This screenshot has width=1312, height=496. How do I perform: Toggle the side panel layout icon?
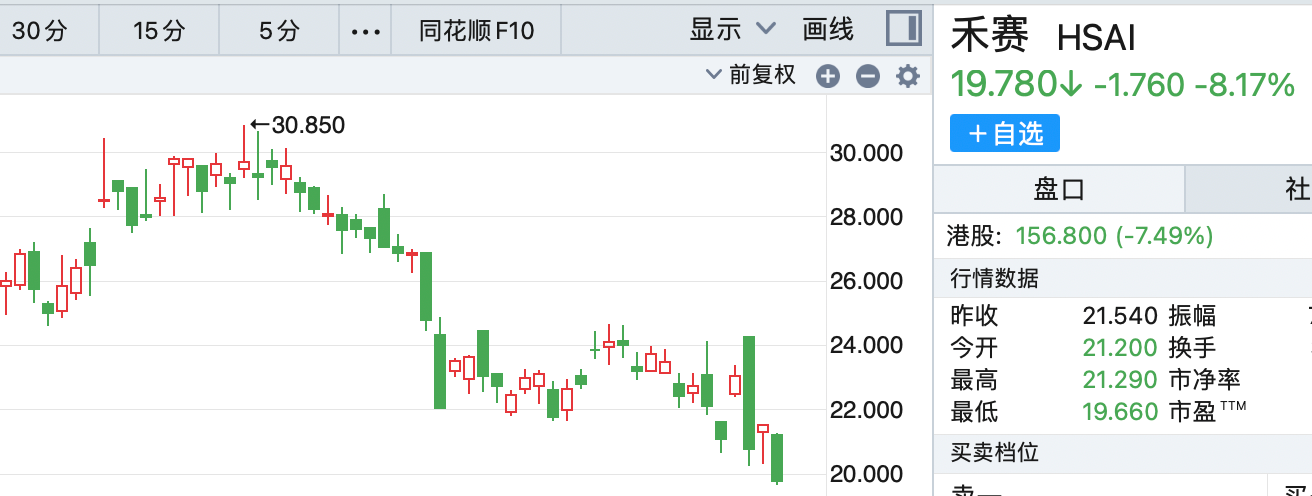click(903, 30)
